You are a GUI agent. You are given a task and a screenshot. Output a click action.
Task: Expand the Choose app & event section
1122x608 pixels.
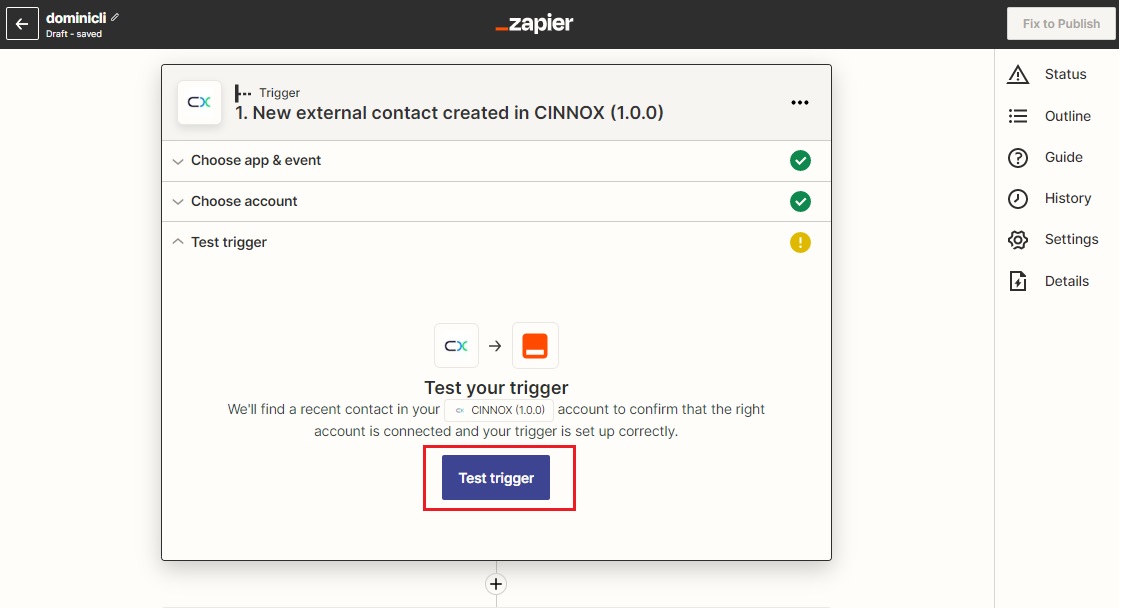point(496,161)
